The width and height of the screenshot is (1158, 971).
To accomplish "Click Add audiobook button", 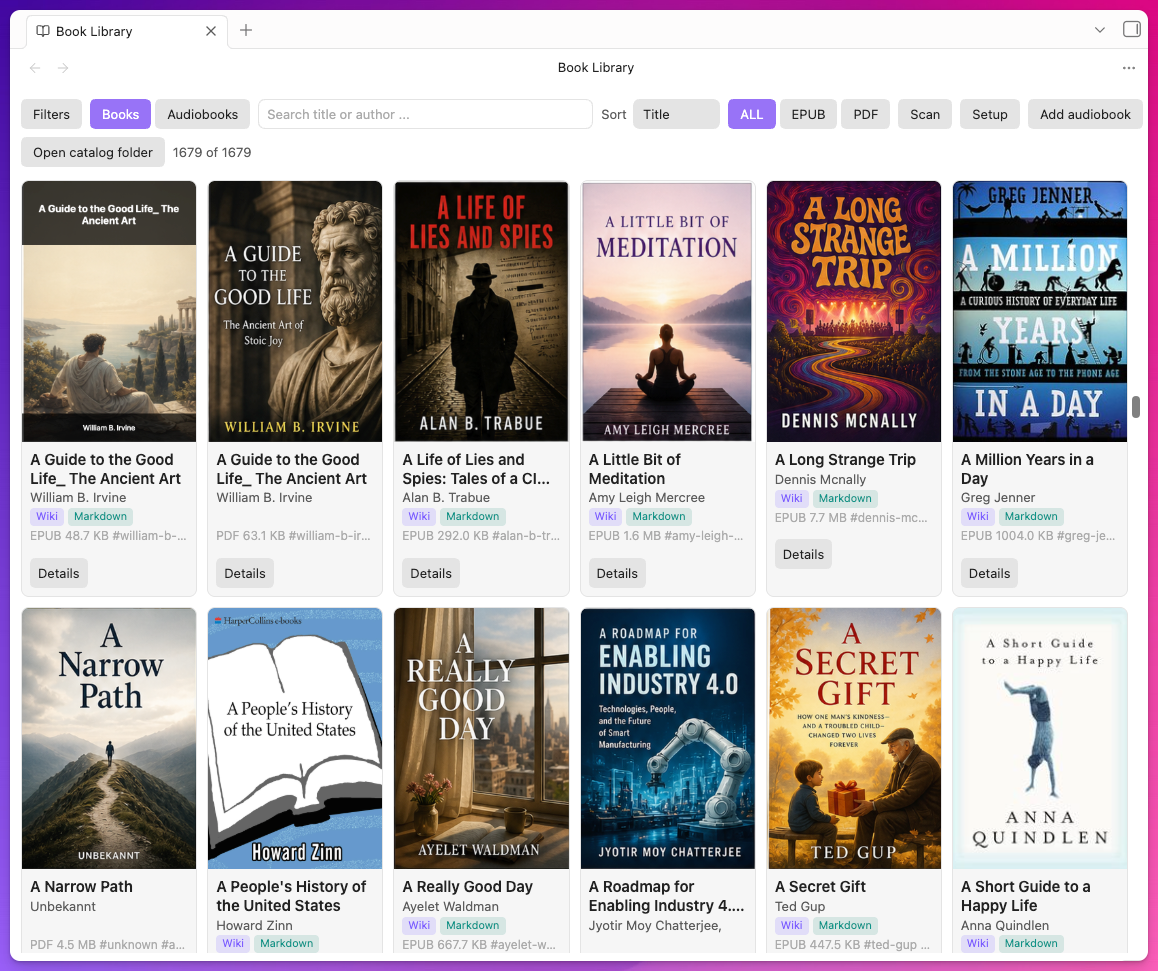I will click(x=1085, y=114).
